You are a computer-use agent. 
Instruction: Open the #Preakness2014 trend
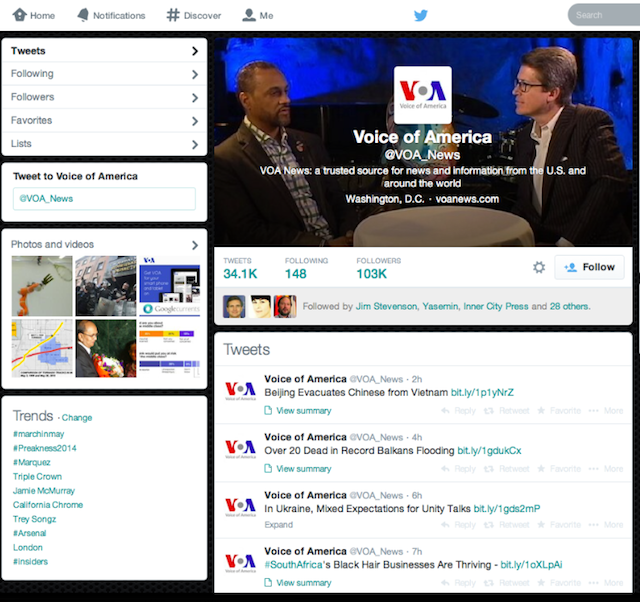(44, 448)
